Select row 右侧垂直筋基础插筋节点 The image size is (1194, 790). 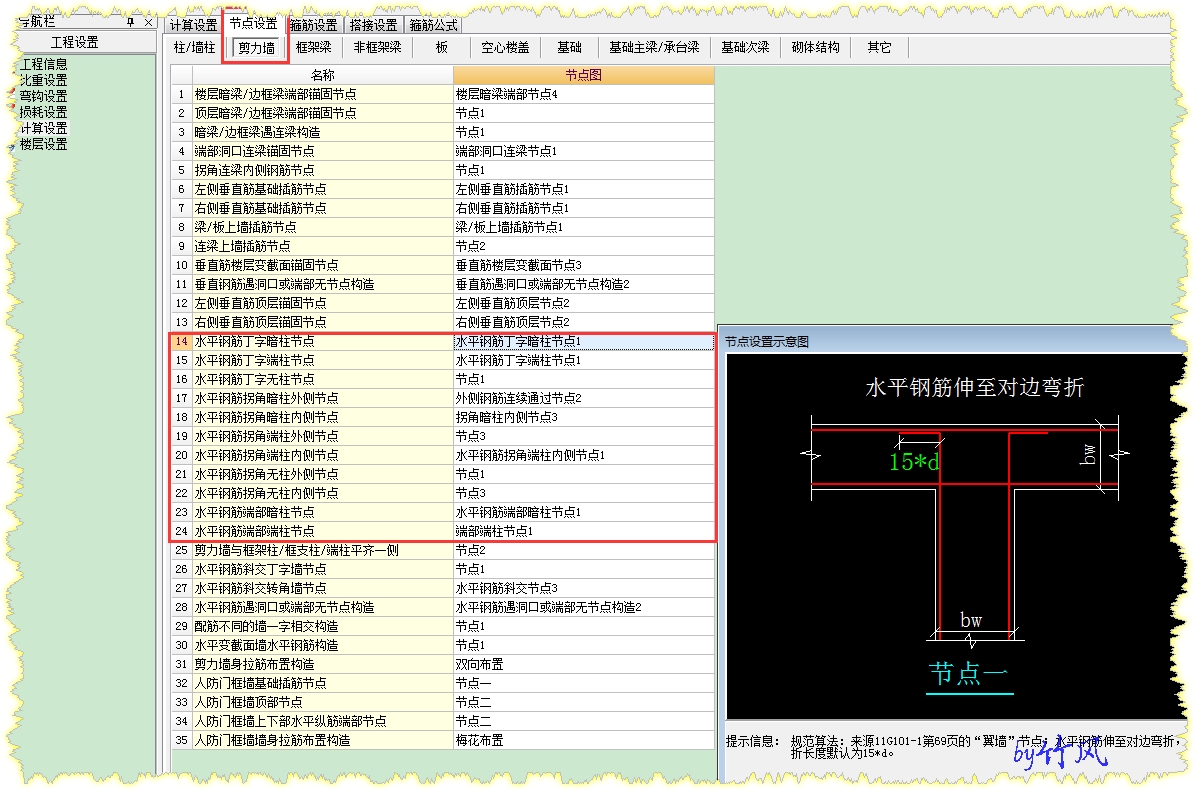[x=323, y=208]
